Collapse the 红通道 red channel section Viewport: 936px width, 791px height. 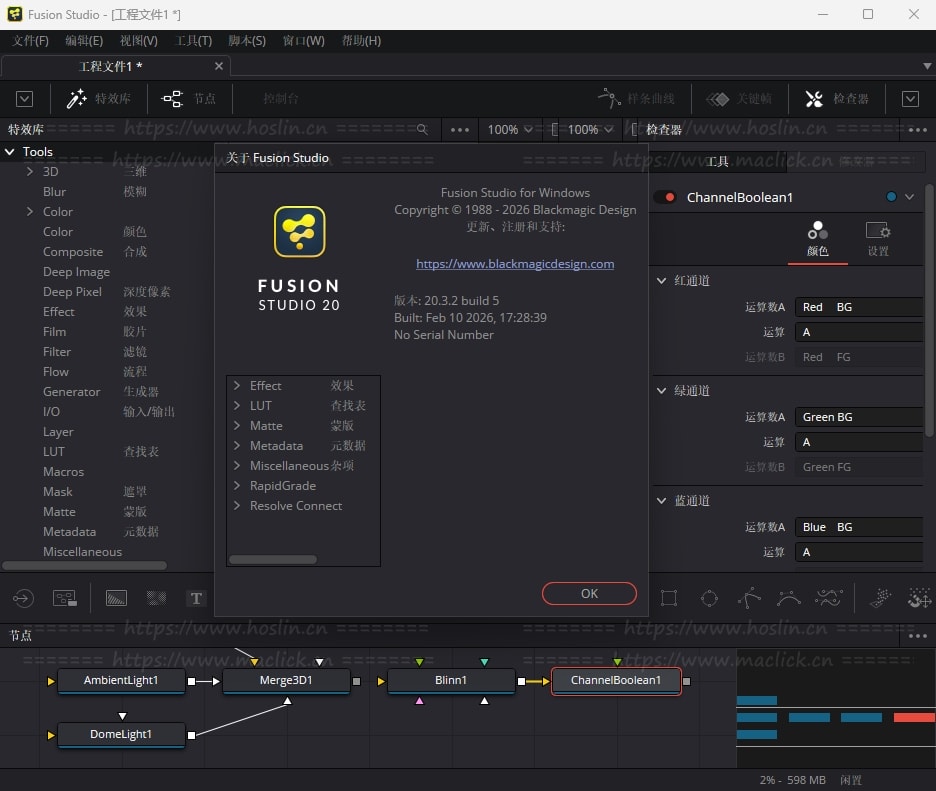tap(661, 281)
